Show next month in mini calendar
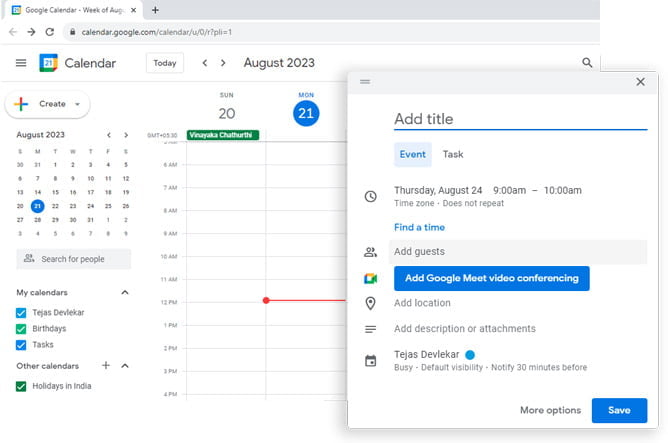 (125, 135)
